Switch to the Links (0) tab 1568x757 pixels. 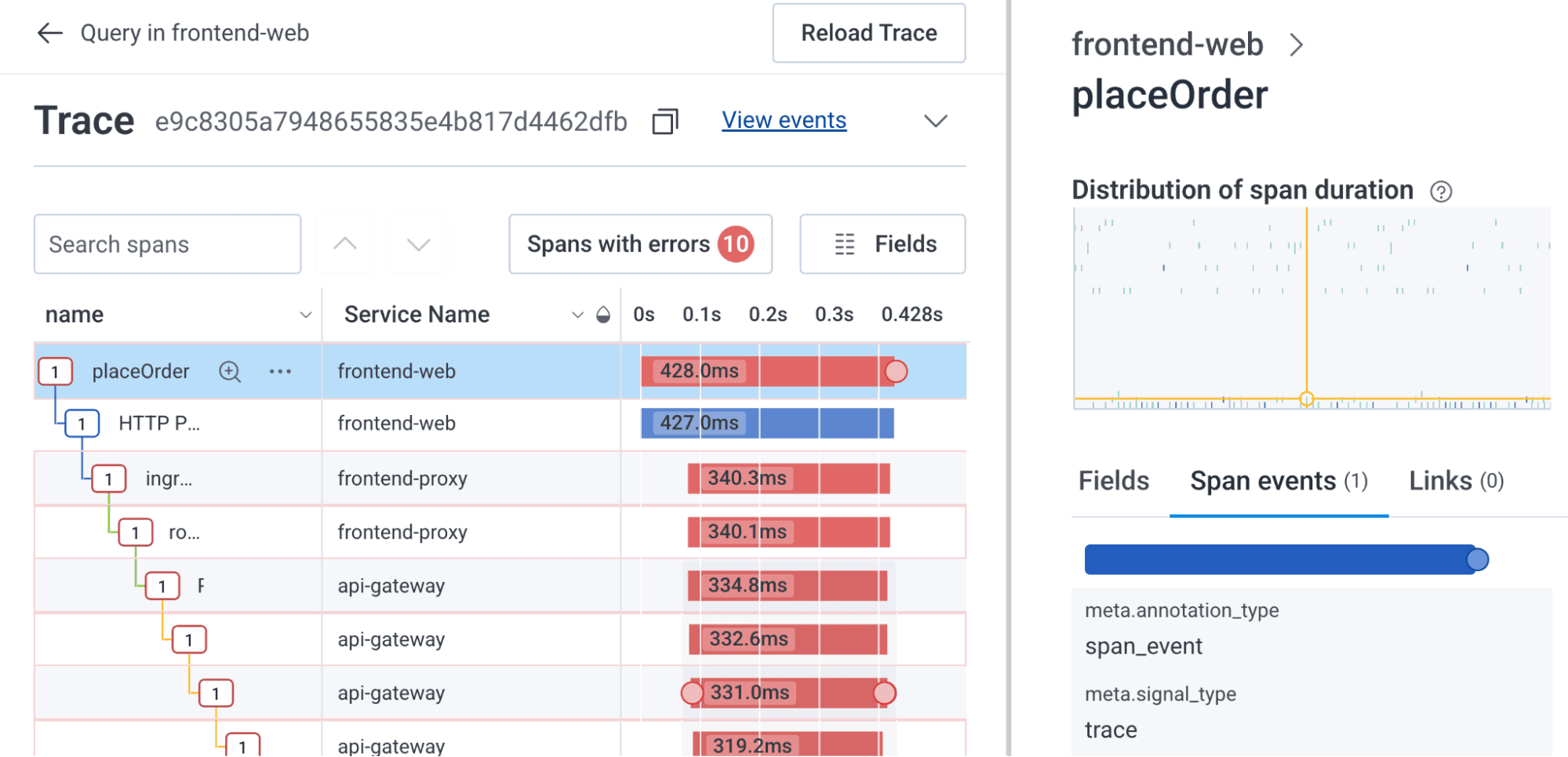coord(1456,481)
